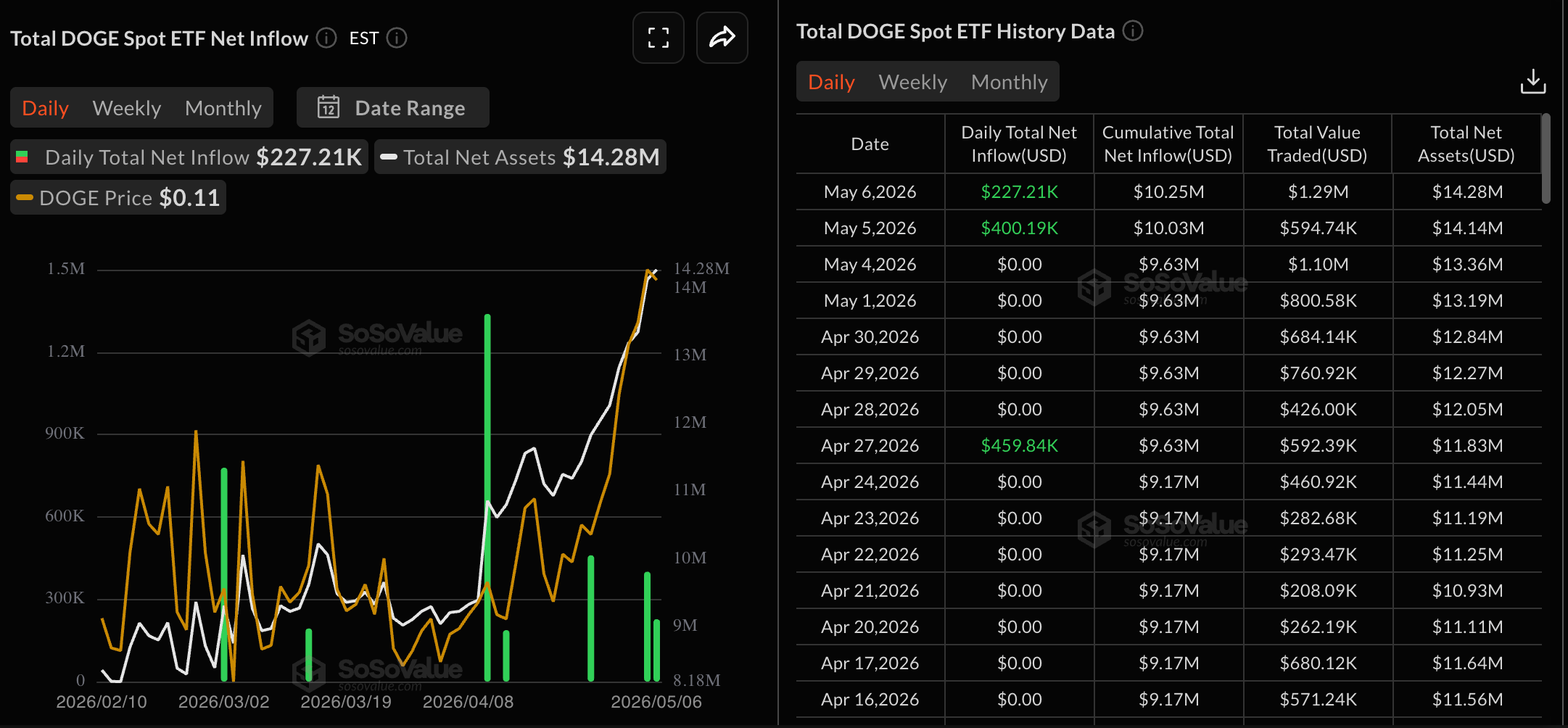
Task: Click the Apr 23,2026 date cell
Action: [870, 518]
